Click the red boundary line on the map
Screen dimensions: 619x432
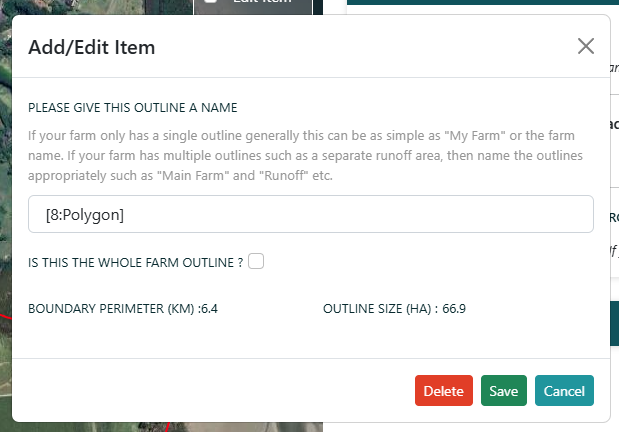[x=5, y=316]
